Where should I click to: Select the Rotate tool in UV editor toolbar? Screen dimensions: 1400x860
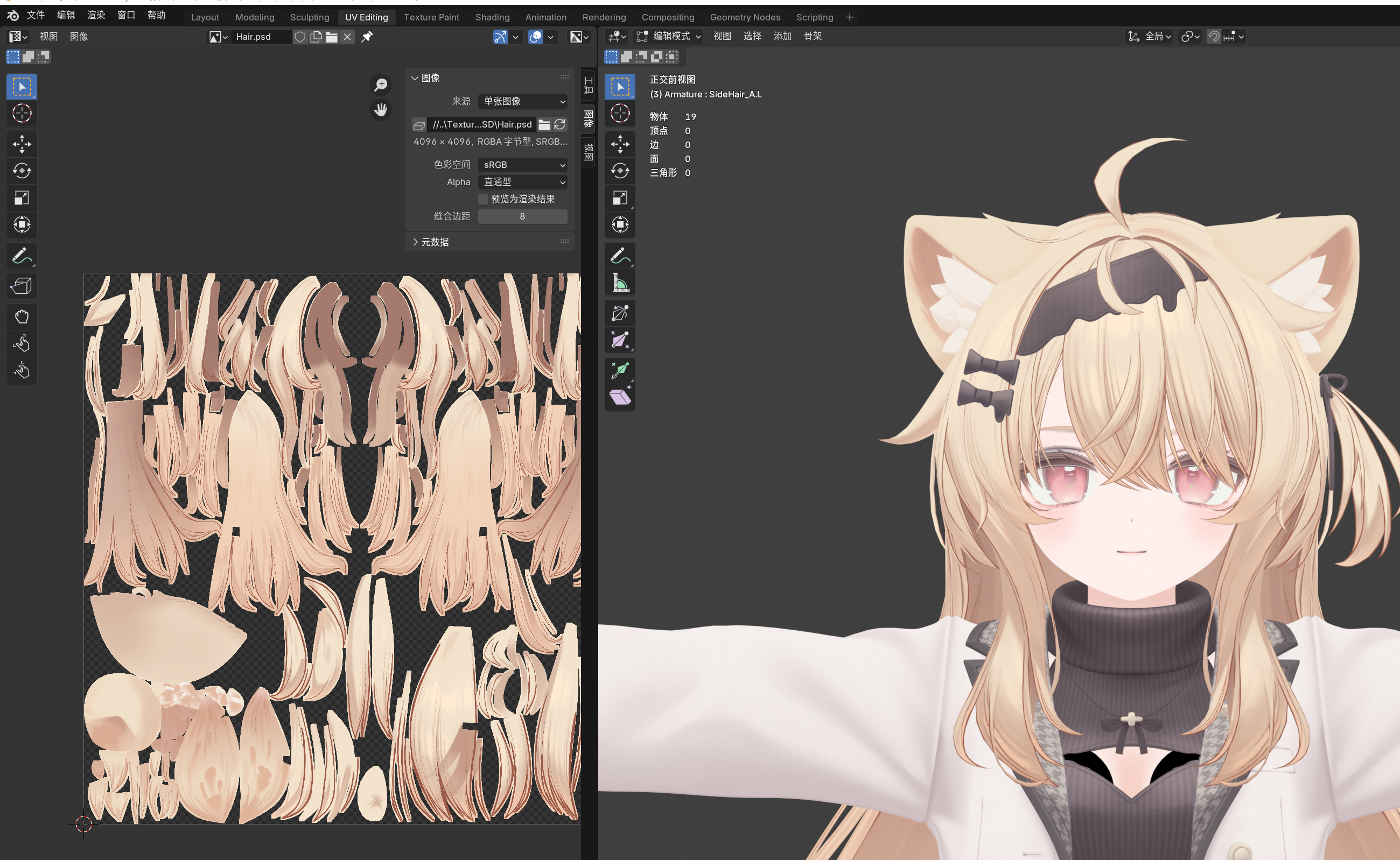point(22,171)
